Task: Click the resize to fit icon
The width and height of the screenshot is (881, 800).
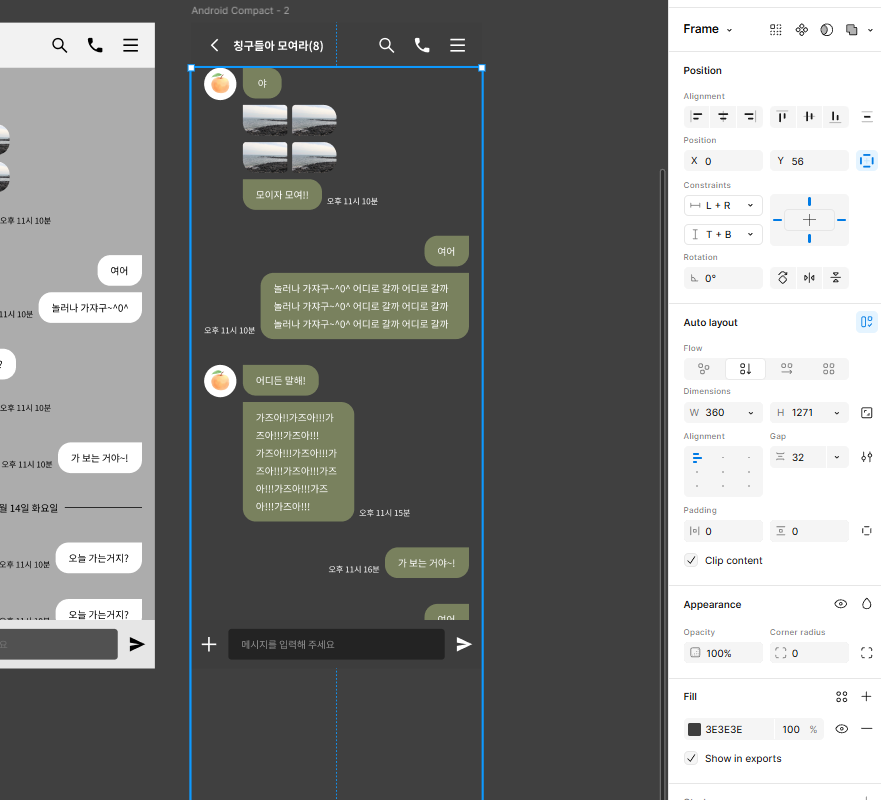Action: click(867, 413)
